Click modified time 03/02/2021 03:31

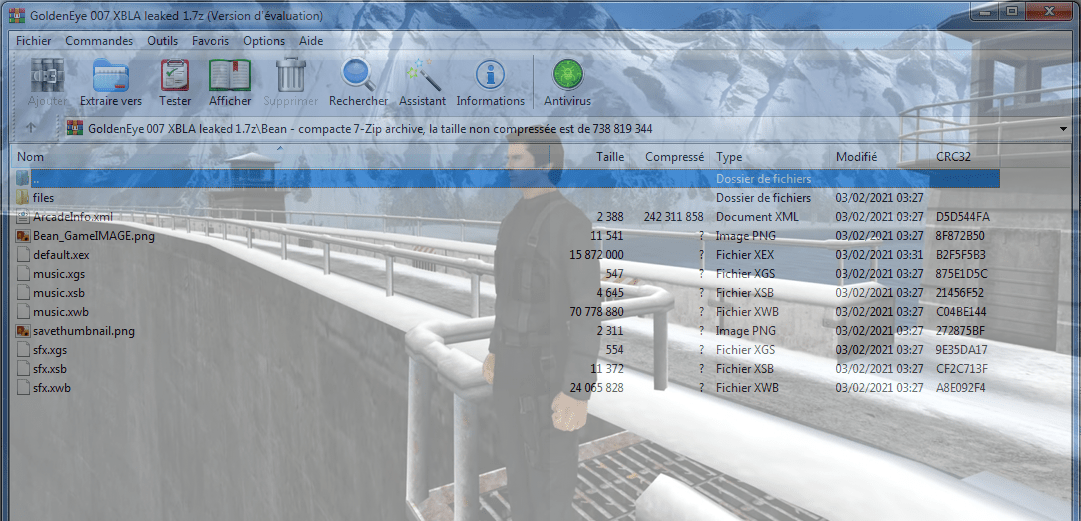pyautogui.click(x=880, y=254)
